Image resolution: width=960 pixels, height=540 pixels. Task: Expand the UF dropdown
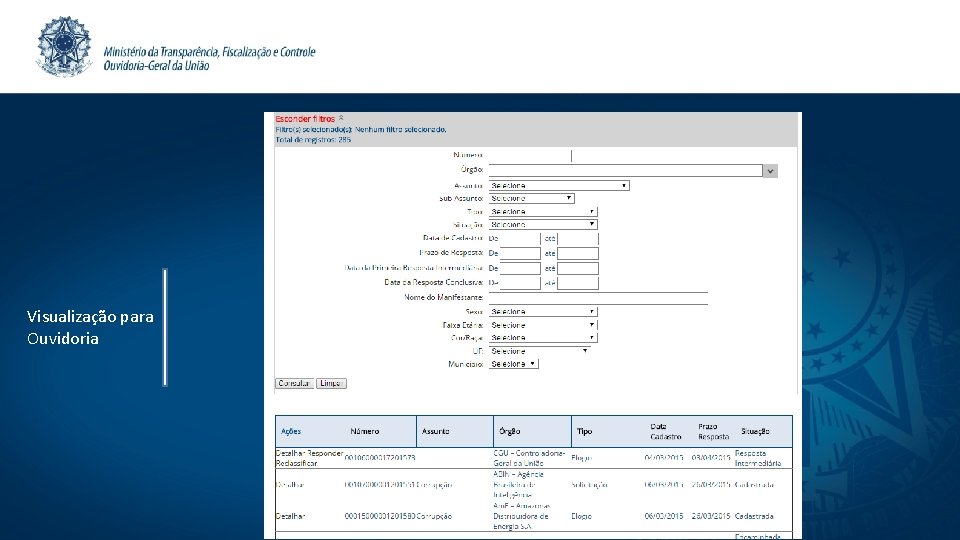click(539, 351)
